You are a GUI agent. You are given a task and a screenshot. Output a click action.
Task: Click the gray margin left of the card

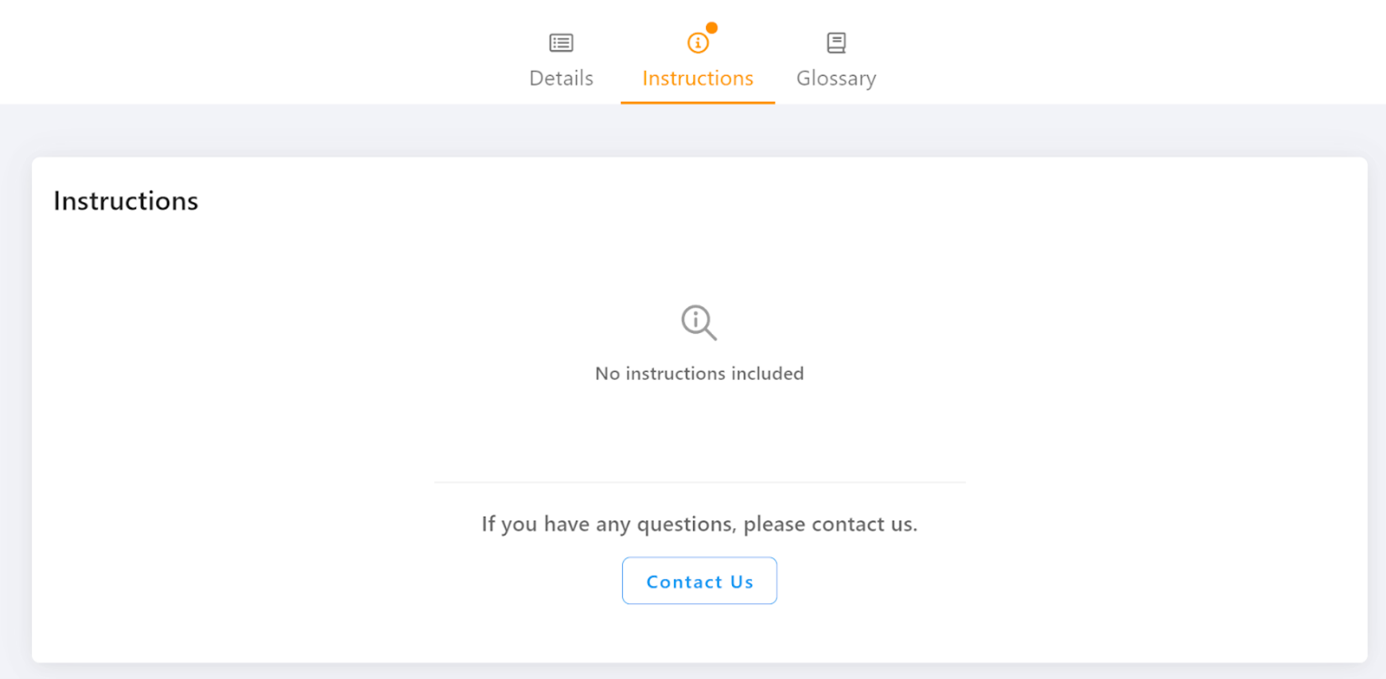click(15, 400)
